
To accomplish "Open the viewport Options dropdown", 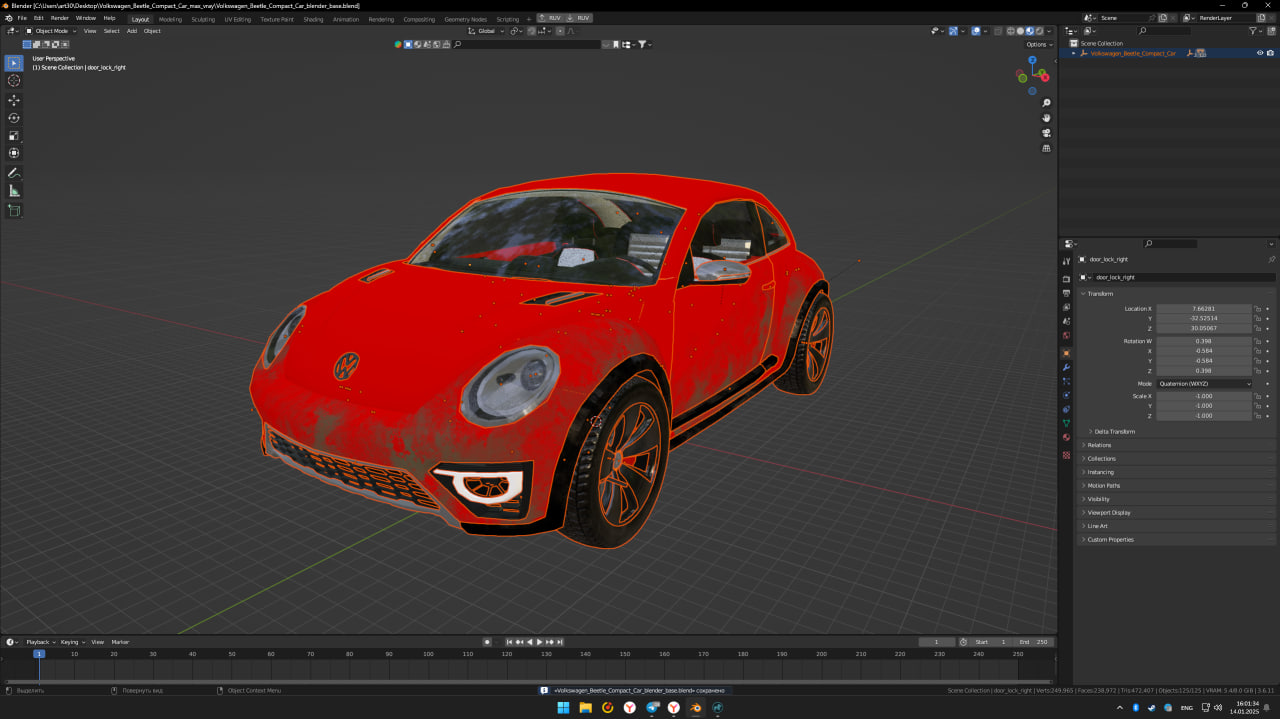I will coord(1039,44).
